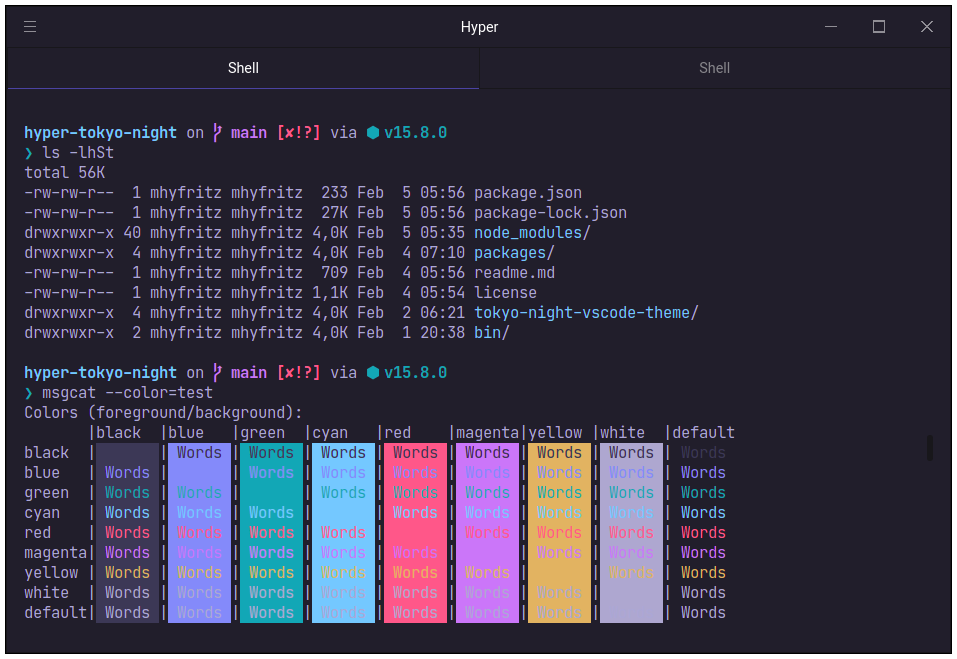Image resolution: width=957 pixels, height=659 pixels.
Task: Click the Node.js hexagon icon in the second prompt
Action: click(373, 372)
